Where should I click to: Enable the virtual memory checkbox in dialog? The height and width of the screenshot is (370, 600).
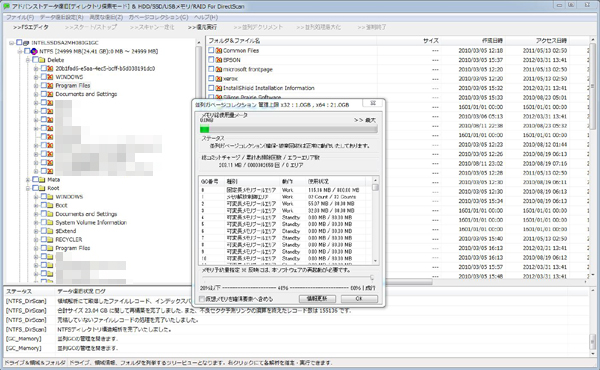click(x=202, y=299)
